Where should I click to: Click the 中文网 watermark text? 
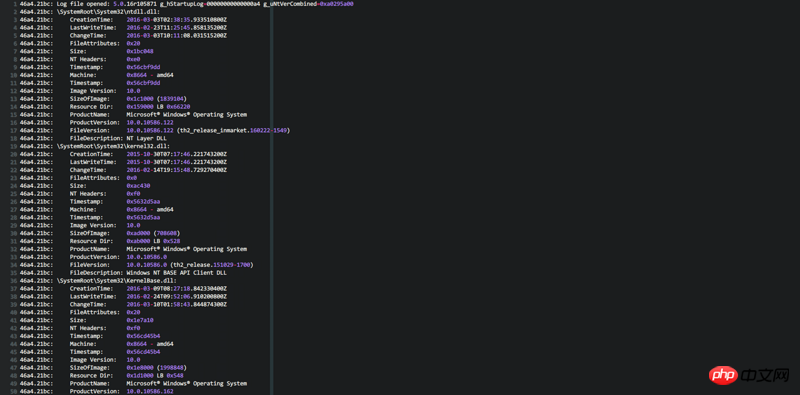(766, 376)
